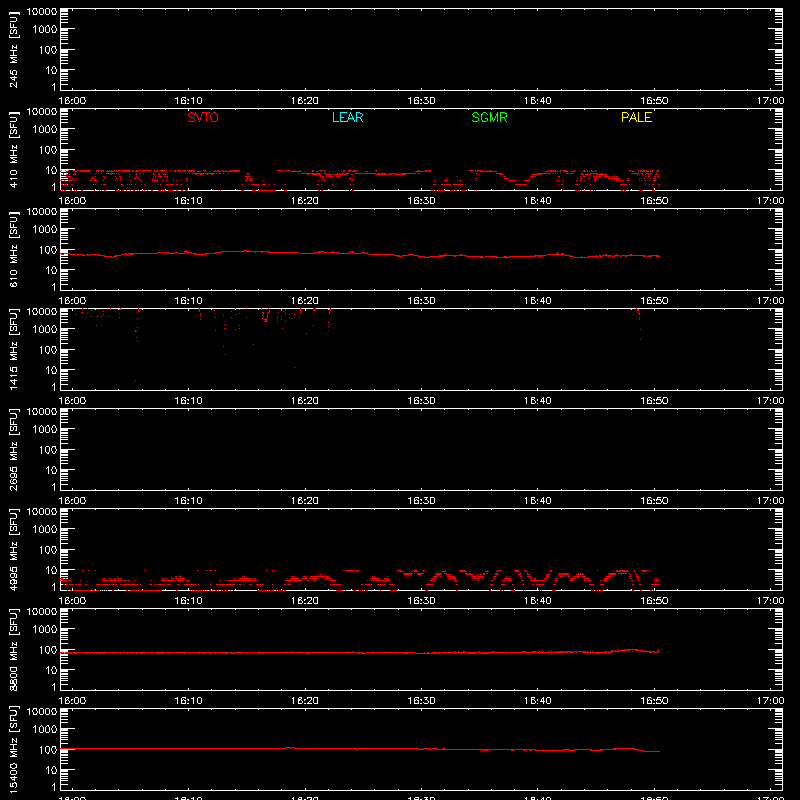Select the 1415 MHz [SFU] axis title

[x=14, y=349]
